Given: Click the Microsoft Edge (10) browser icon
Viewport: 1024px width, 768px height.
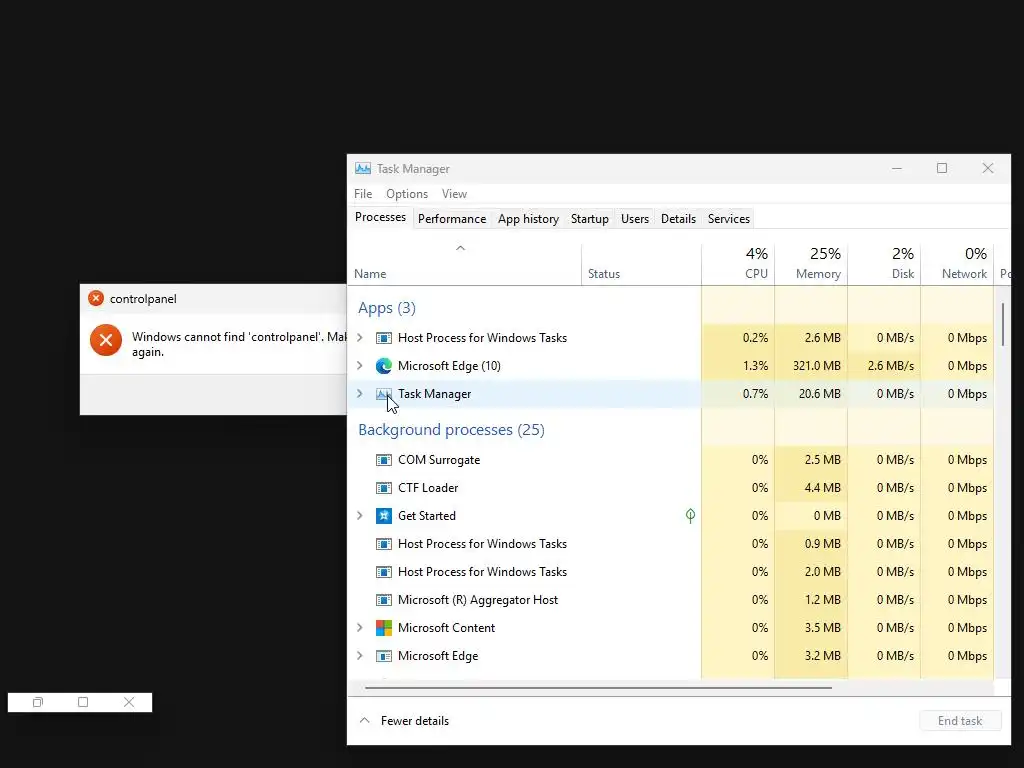Looking at the screenshot, I should pyautogui.click(x=383, y=366).
